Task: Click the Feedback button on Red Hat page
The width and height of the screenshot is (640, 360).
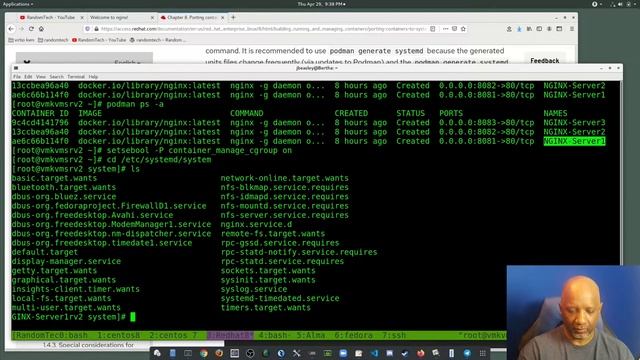Action: 544,60
